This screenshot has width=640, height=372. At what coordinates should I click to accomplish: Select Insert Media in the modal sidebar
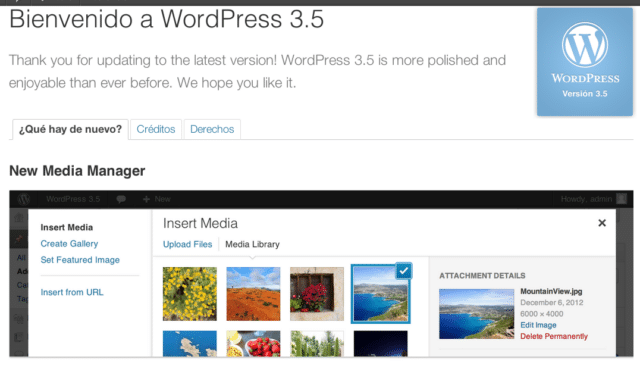[67, 227]
